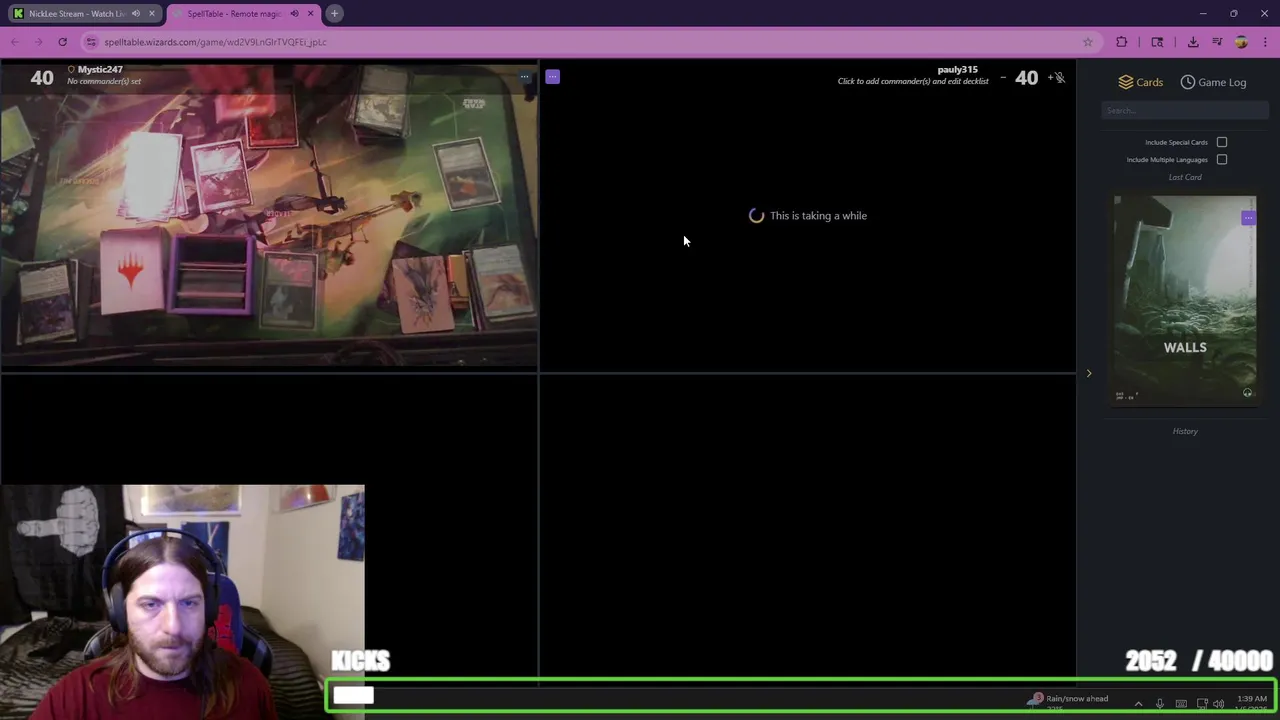The width and height of the screenshot is (1280, 720).
Task: Open touch keyboard from taskbar
Action: pos(1181,704)
